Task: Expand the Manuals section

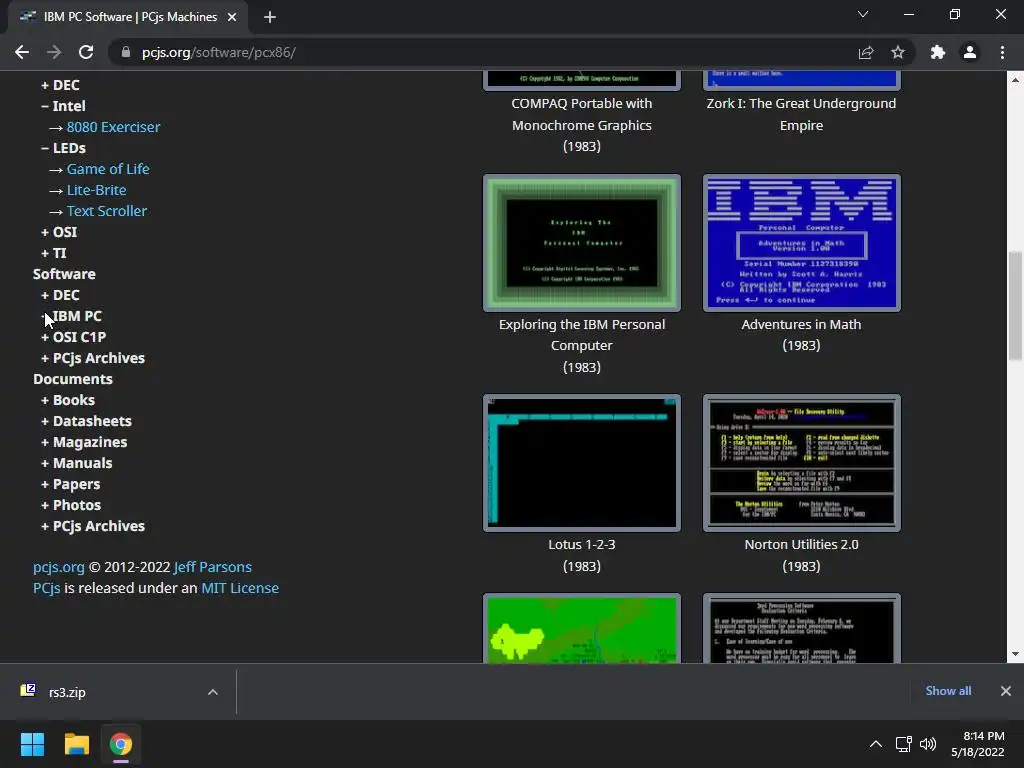Action: click(76, 463)
